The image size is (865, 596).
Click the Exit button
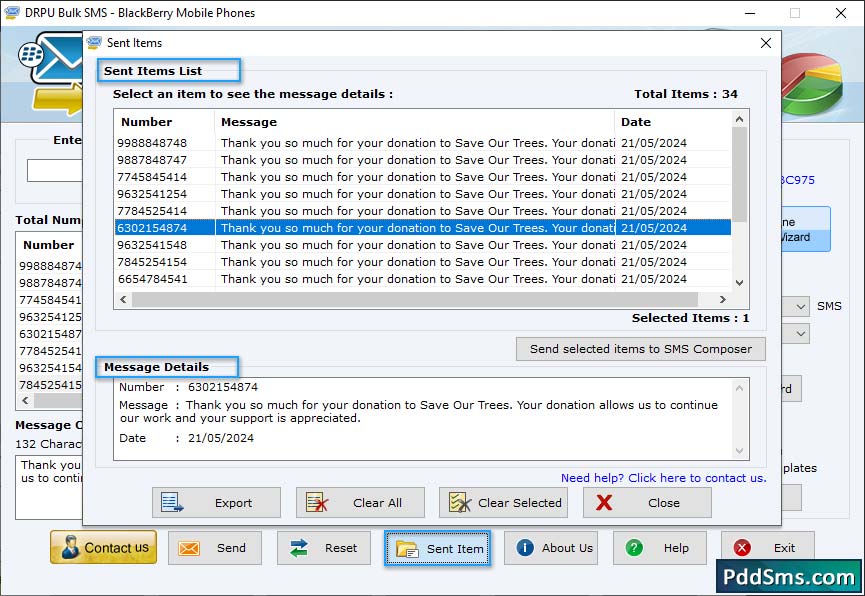pos(767,548)
